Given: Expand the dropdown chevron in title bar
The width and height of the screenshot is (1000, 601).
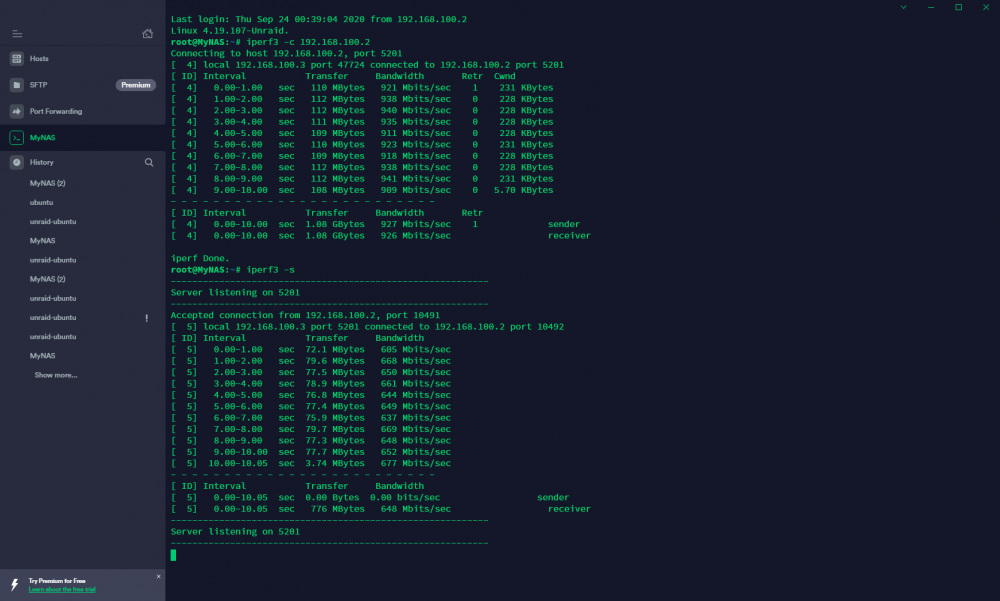Looking at the screenshot, I should [x=904, y=7].
